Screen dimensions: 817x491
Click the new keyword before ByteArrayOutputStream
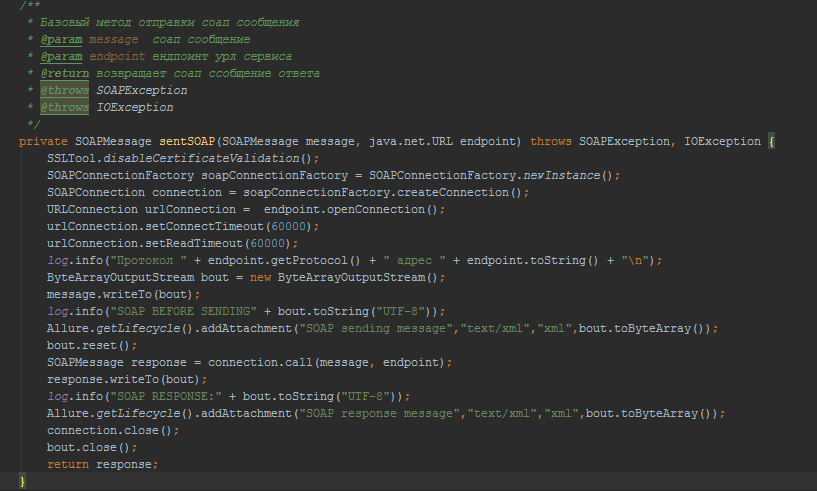pyautogui.click(x=260, y=278)
